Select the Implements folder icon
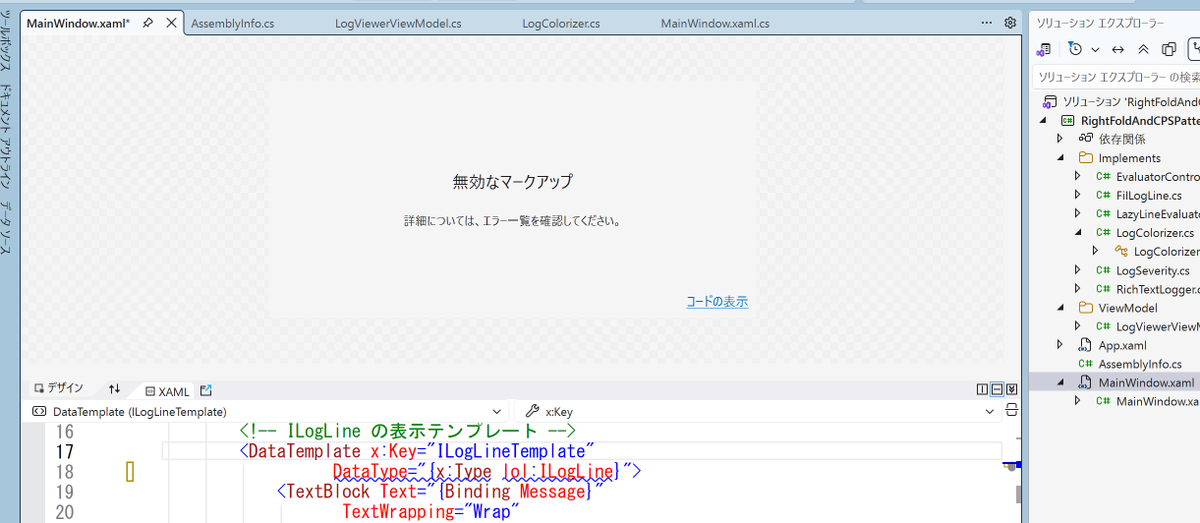Viewport: 1200px width, 523px height. click(x=1086, y=158)
